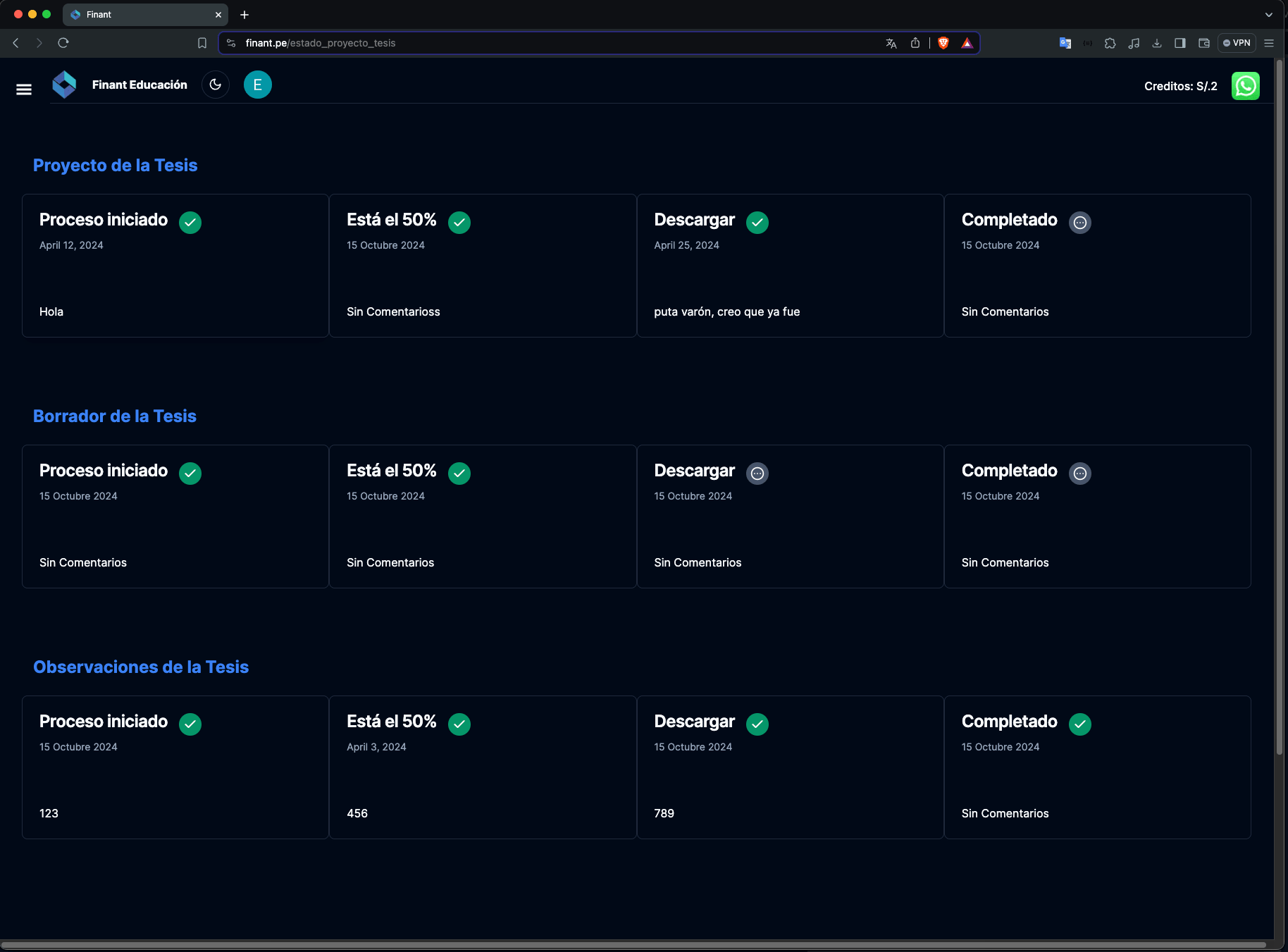Click the 'Hola' comment text
Image resolution: width=1288 pixels, height=952 pixels.
[x=51, y=311]
